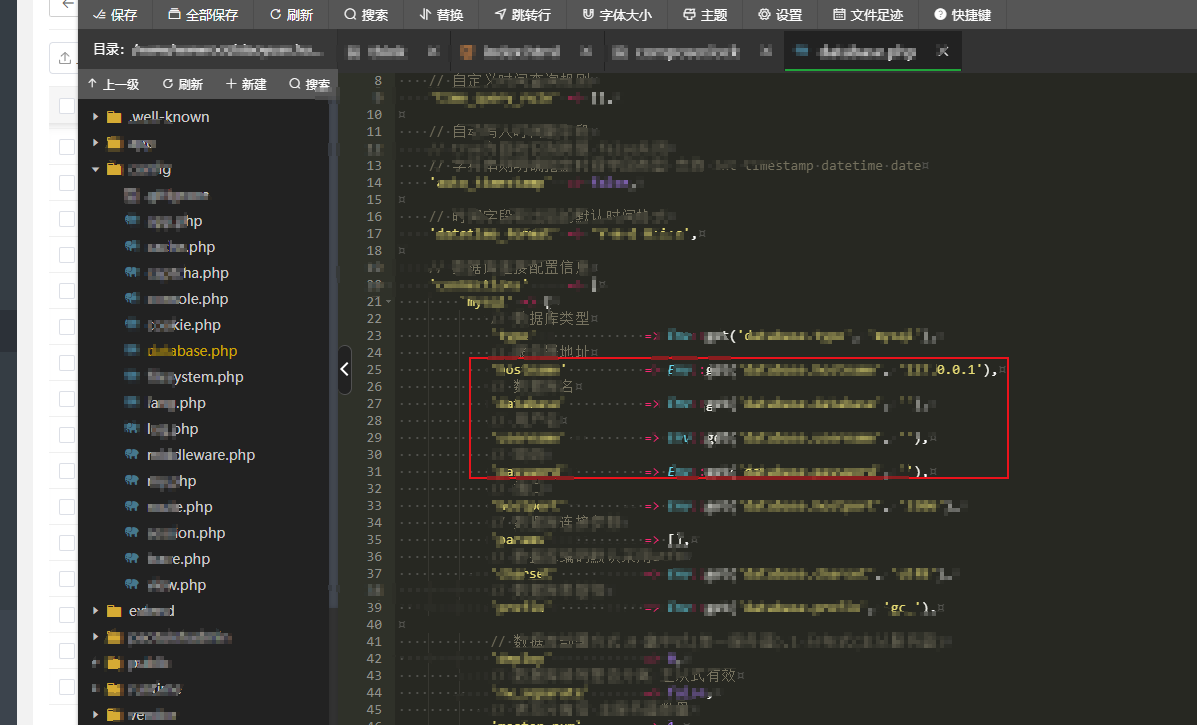The image size is (1197, 725).
Task: Click 跳转行 to jump to line
Action: coord(523,15)
